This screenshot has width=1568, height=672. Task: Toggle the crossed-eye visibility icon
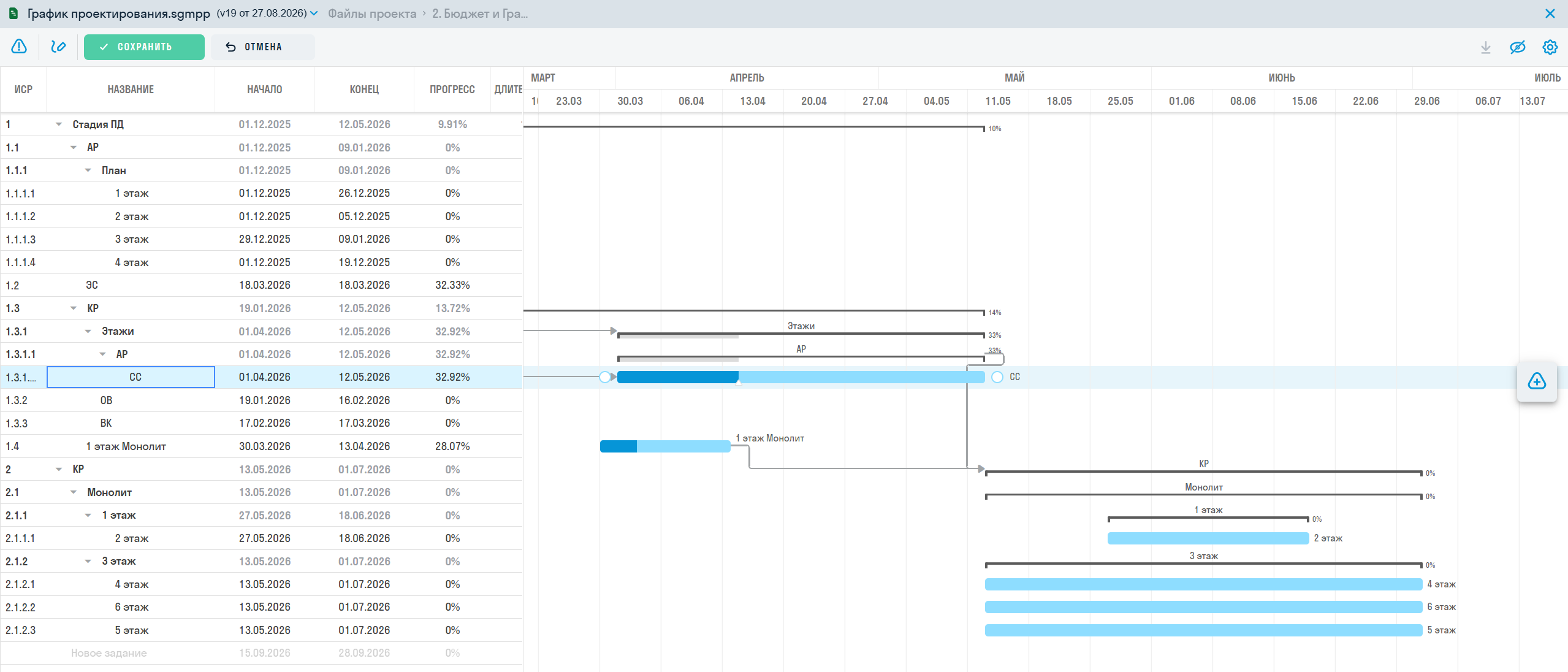[1518, 47]
